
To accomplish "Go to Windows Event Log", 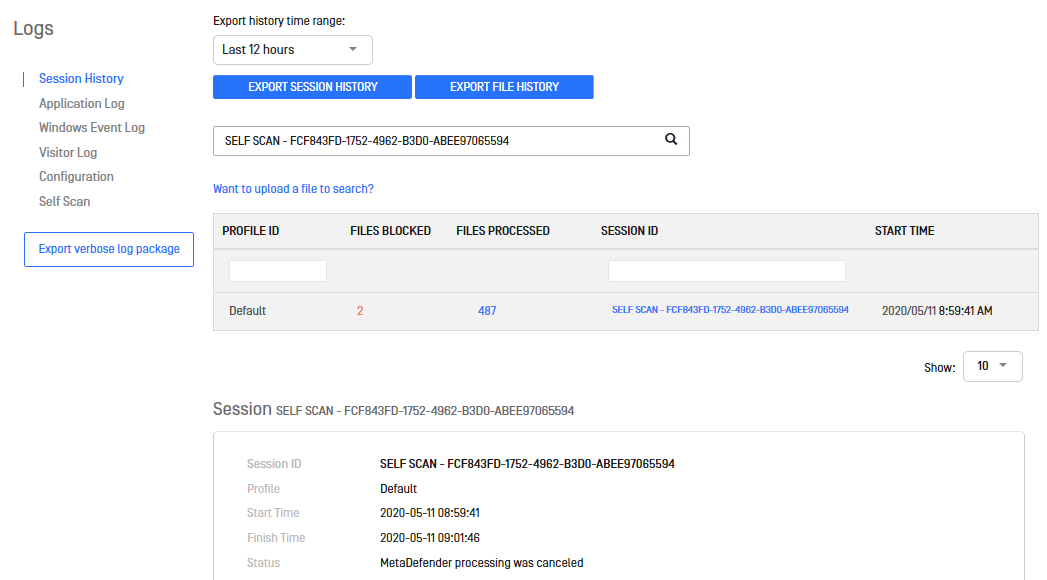I will (91, 127).
